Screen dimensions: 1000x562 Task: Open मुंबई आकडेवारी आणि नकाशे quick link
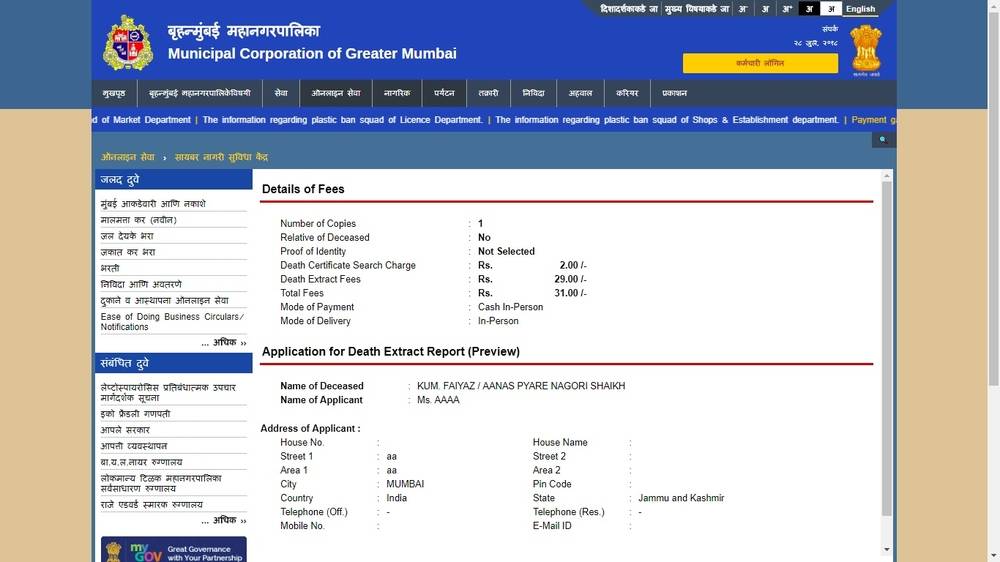153,204
